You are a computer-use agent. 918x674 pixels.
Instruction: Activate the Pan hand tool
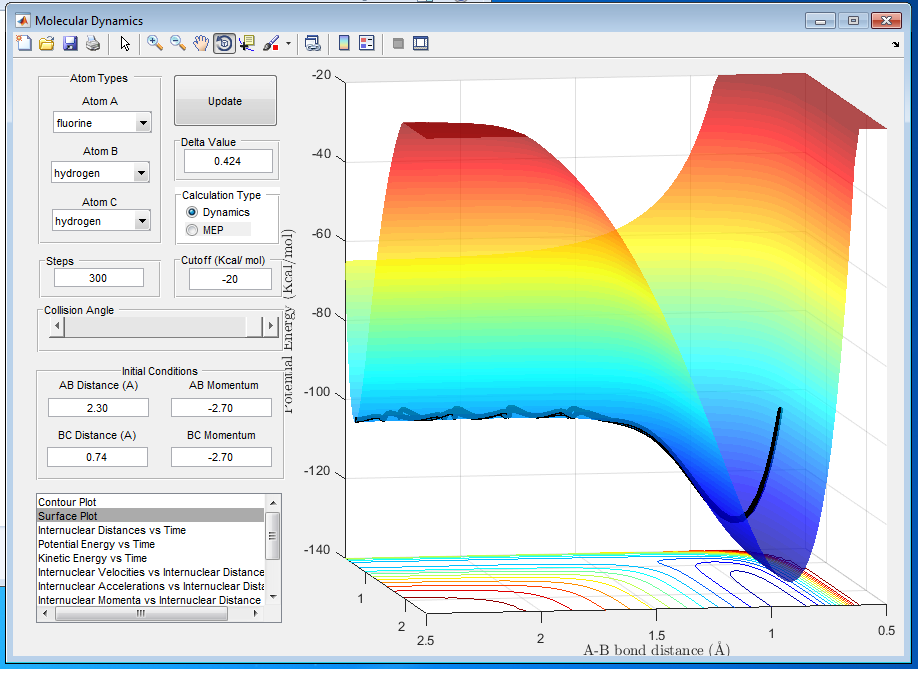tap(201, 43)
